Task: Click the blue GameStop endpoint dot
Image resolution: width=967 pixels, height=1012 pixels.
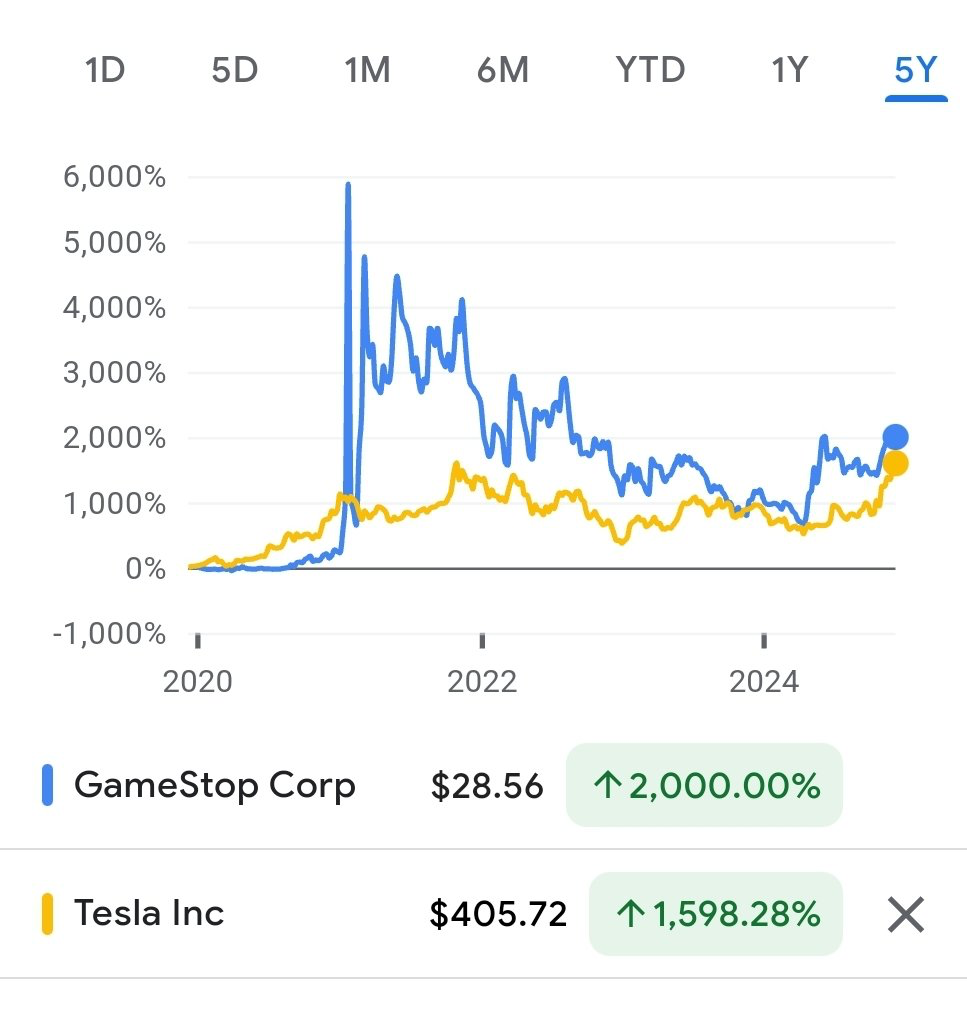Action: (x=895, y=437)
